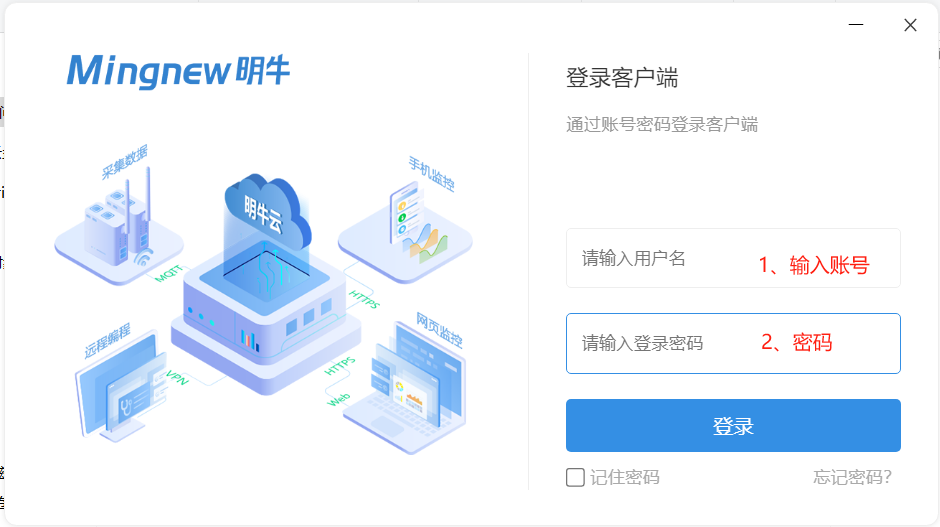
Task: Enable the 记住密码 checkbox
Action: (x=575, y=477)
